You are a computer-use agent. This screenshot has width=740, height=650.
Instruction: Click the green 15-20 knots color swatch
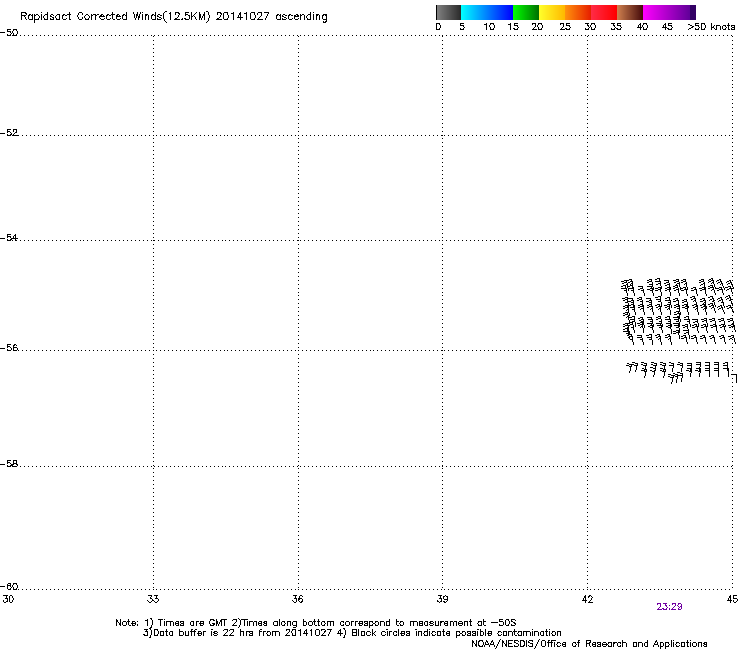[x=526, y=12]
